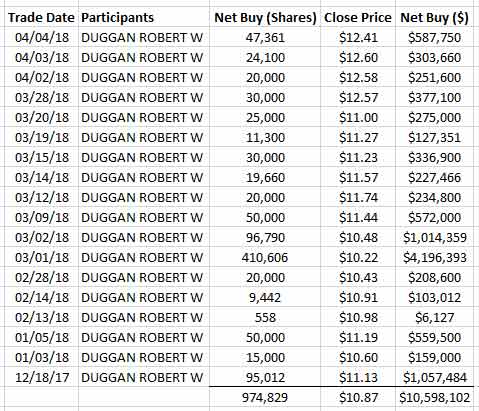
Task: Select the Close Price header cell
Action: click(x=358, y=17)
